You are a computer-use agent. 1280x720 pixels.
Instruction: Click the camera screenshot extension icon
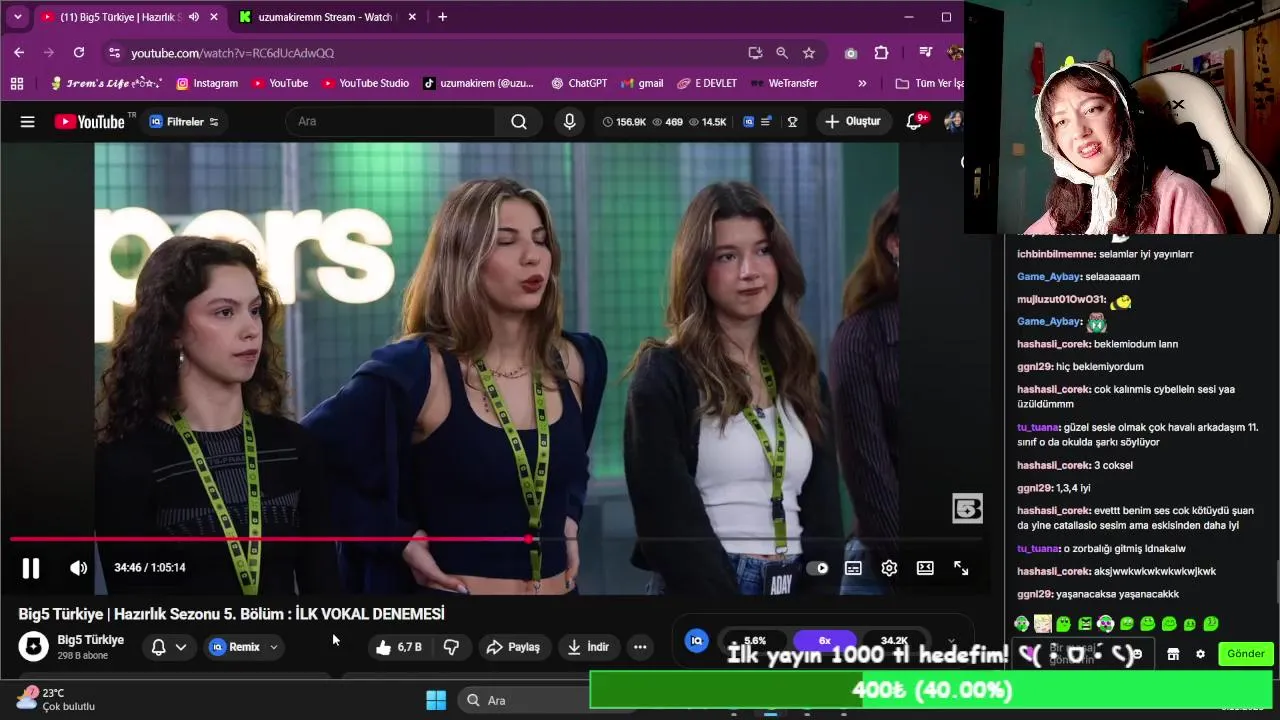click(x=851, y=53)
